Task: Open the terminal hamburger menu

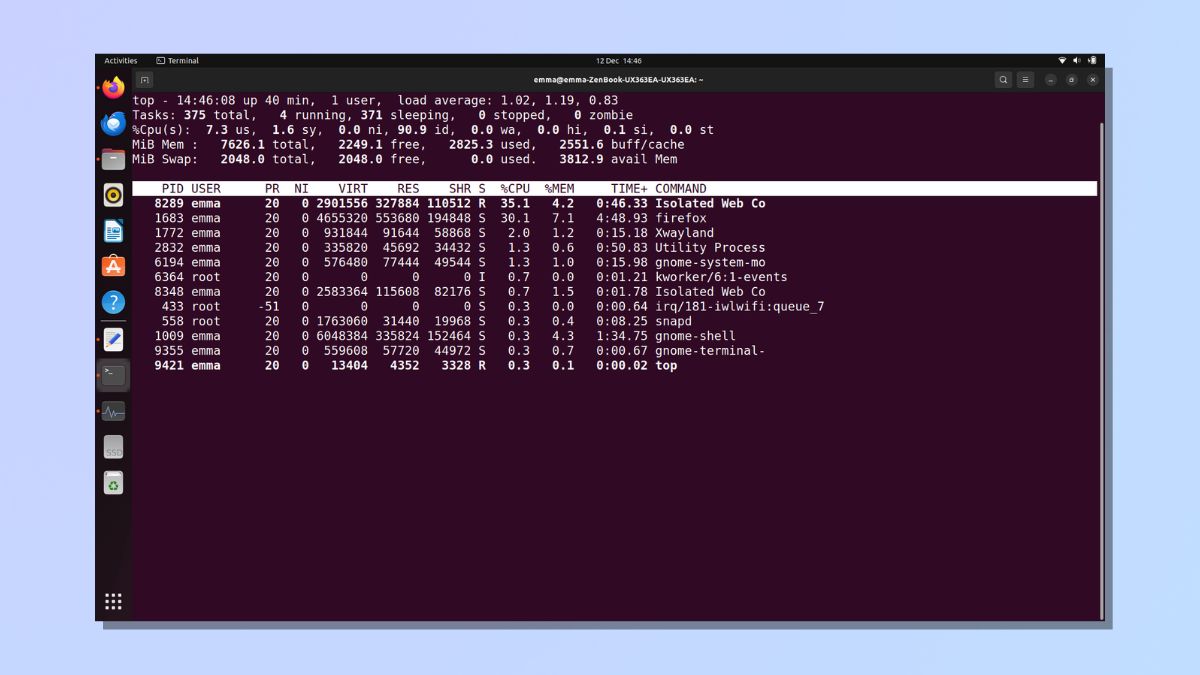Action: (x=1025, y=80)
